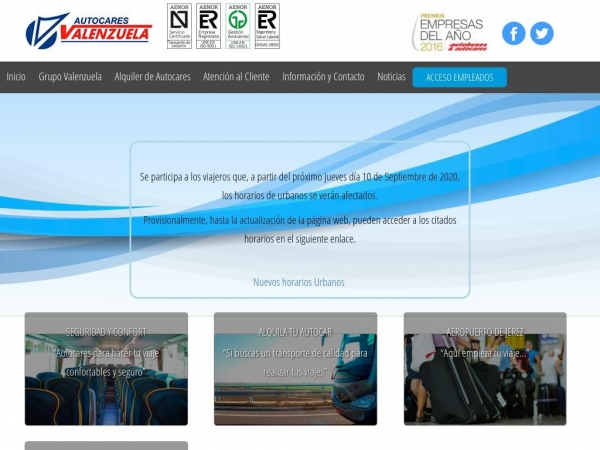
Task: Visit the Facebook page icon
Action: [x=514, y=33]
